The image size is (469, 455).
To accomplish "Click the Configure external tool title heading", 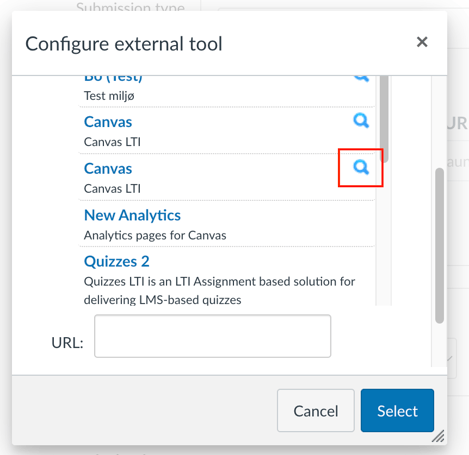I will pyautogui.click(x=124, y=44).
